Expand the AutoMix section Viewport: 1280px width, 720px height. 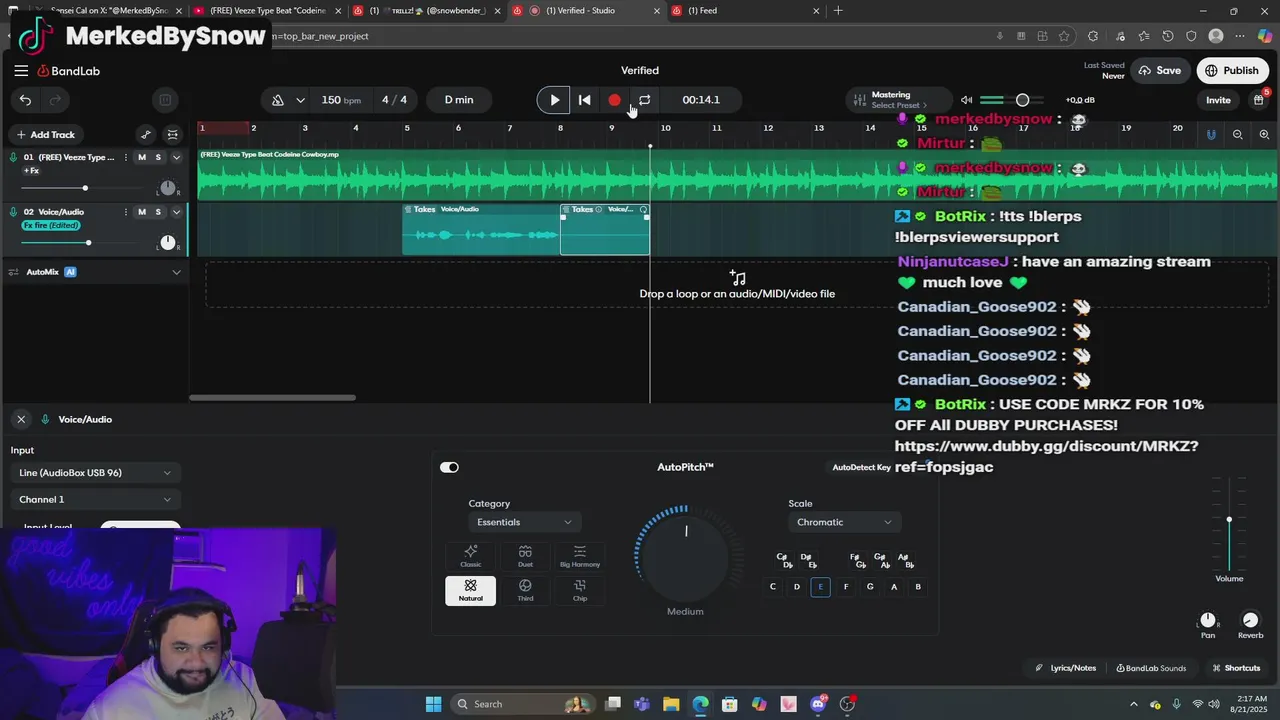point(176,272)
